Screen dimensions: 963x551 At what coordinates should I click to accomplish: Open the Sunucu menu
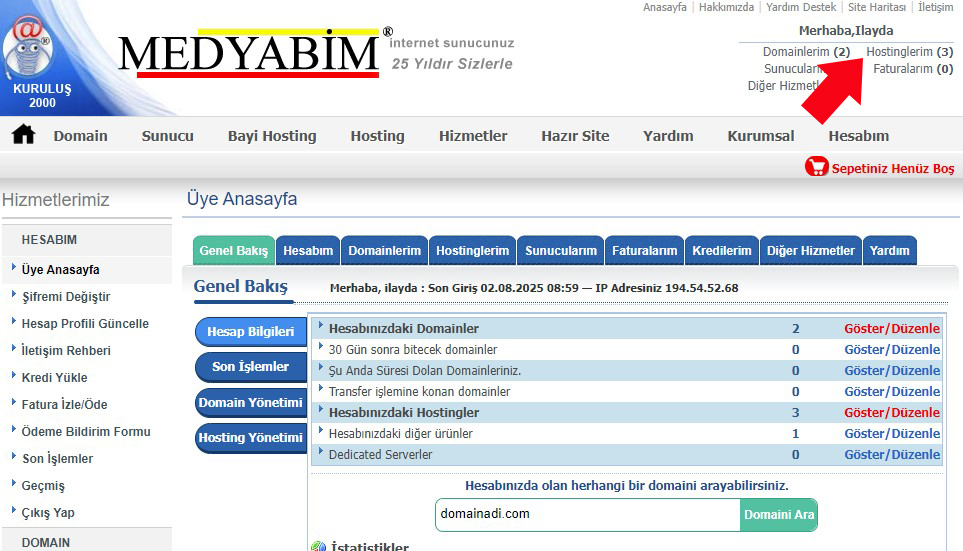coord(168,136)
